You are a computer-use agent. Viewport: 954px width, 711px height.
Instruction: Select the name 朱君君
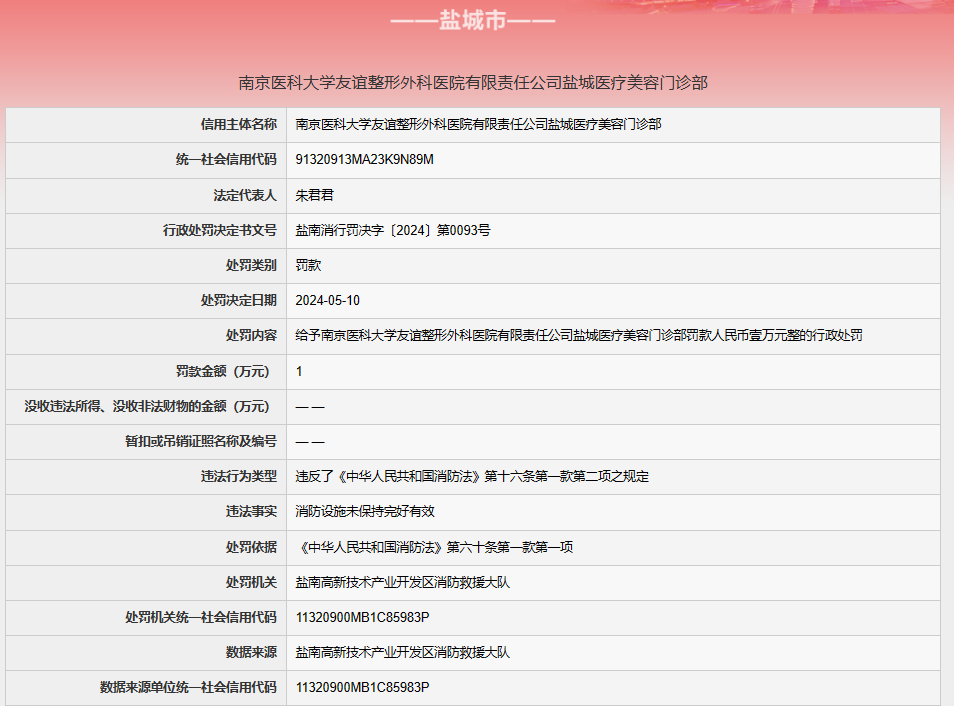(315, 195)
